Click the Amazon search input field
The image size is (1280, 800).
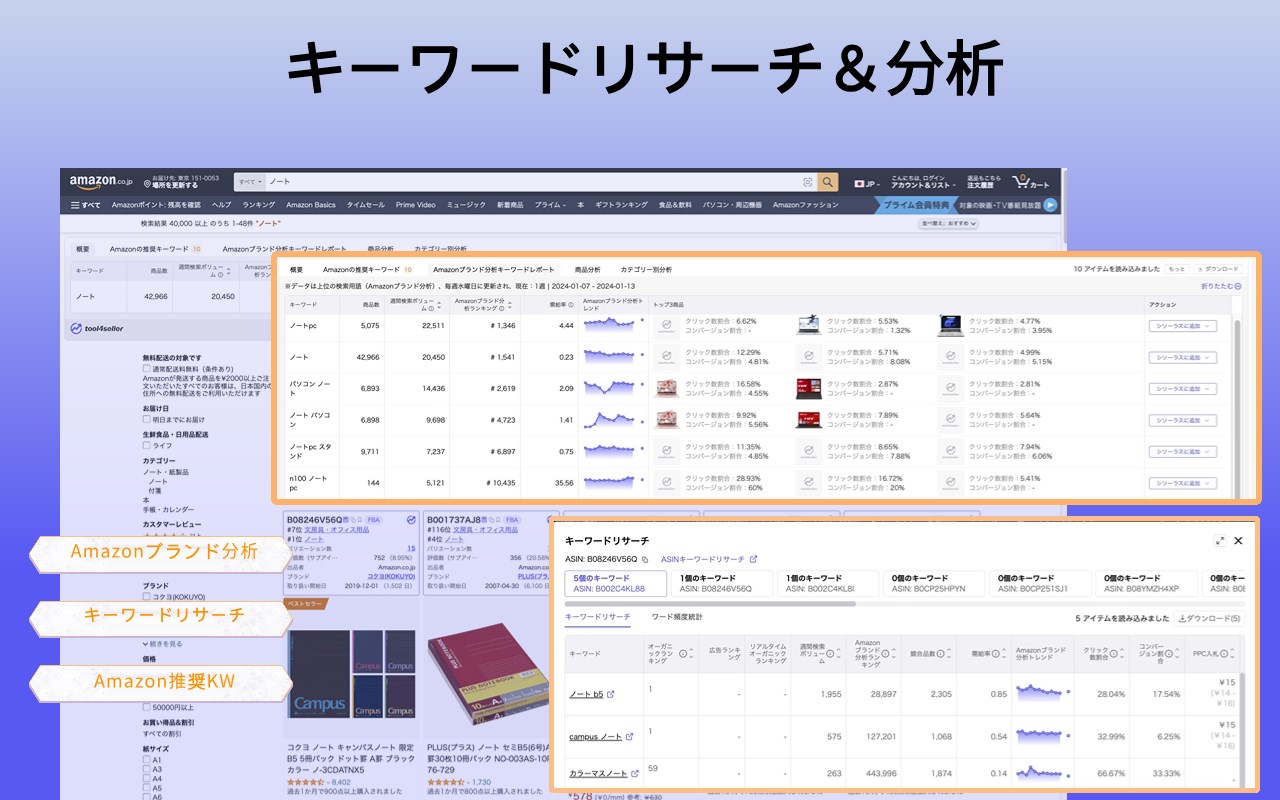click(535, 182)
